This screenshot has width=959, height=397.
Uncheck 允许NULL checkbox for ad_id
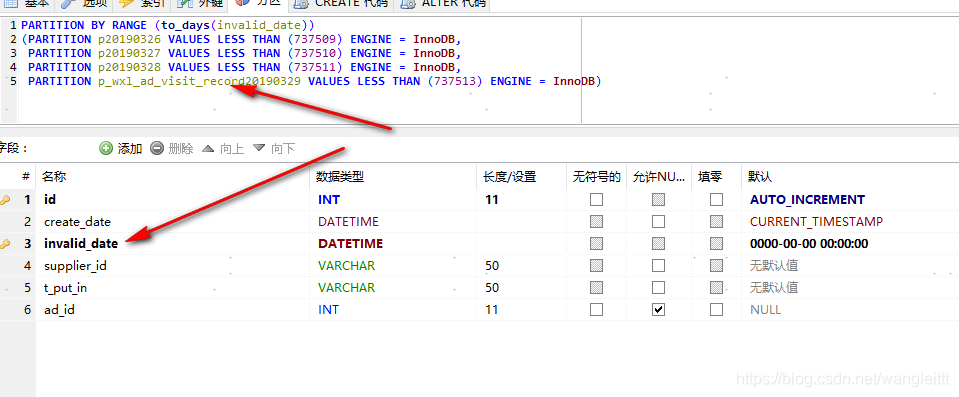(658, 310)
